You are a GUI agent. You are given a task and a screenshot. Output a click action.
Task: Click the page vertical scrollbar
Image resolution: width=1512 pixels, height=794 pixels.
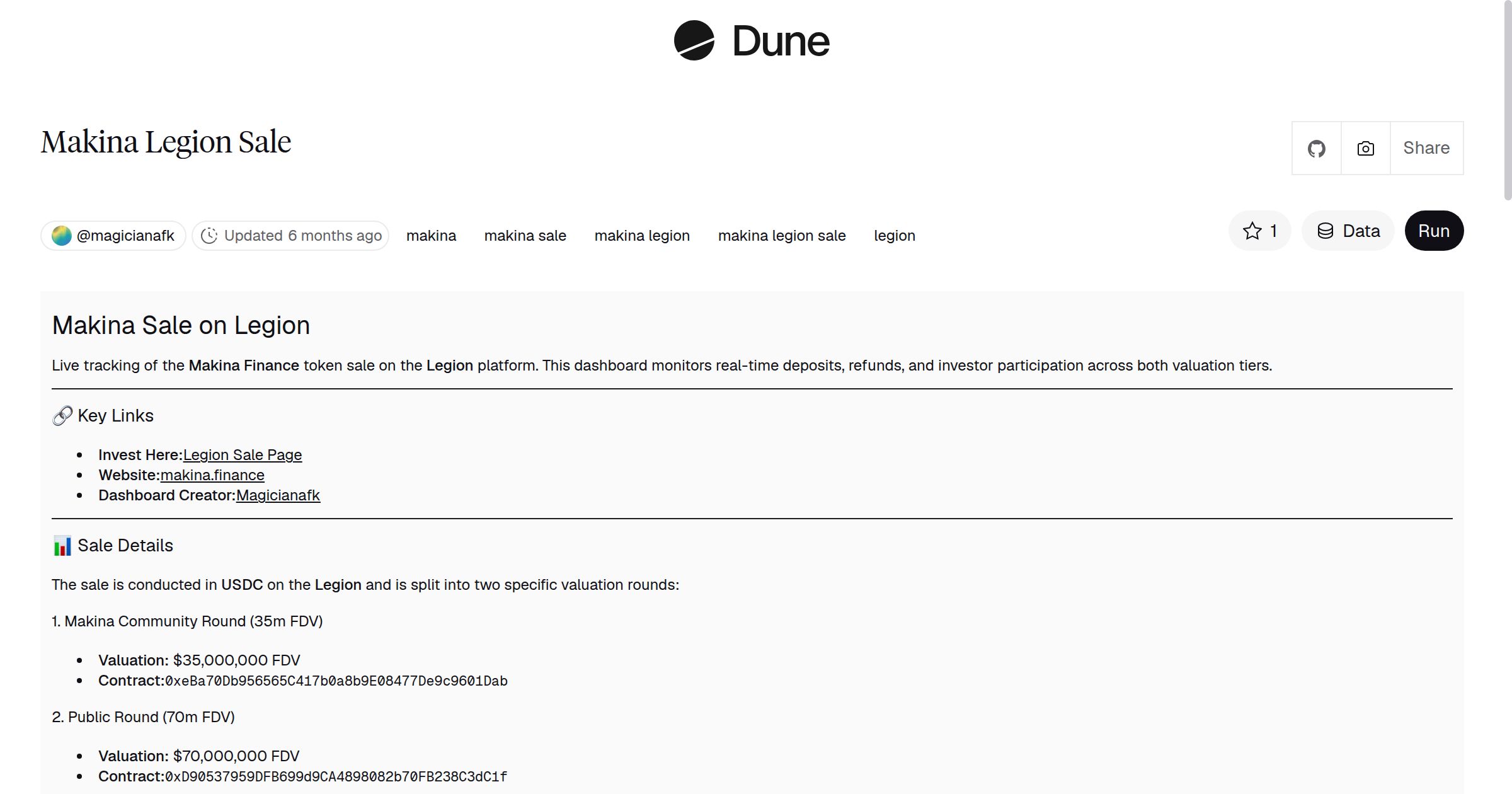point(1507,101)
